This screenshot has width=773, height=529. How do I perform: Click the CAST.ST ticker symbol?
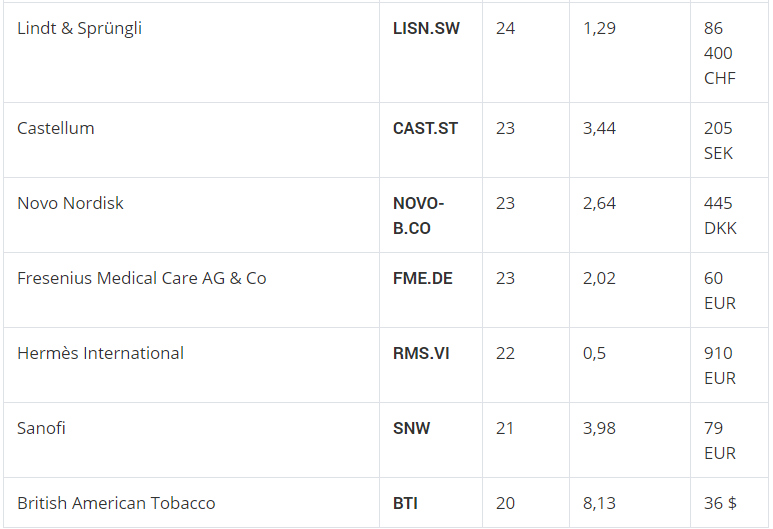(425, 129)
